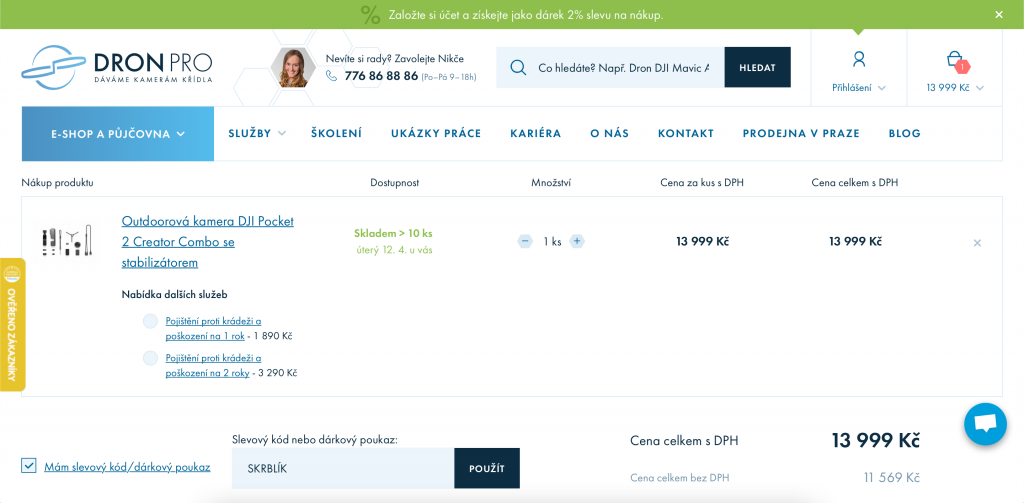Click 'úterý 12. 4. u vás' delivery text

(394, 250)
